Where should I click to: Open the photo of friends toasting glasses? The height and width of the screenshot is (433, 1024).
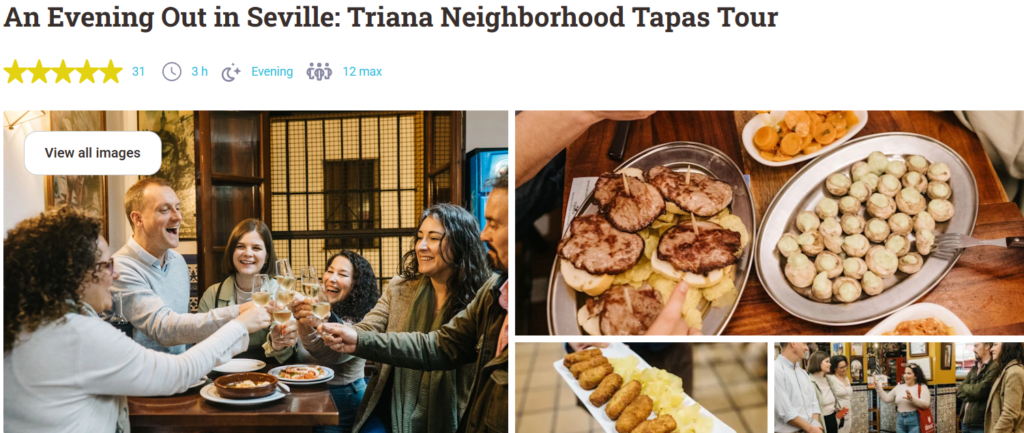pos(255,272)
